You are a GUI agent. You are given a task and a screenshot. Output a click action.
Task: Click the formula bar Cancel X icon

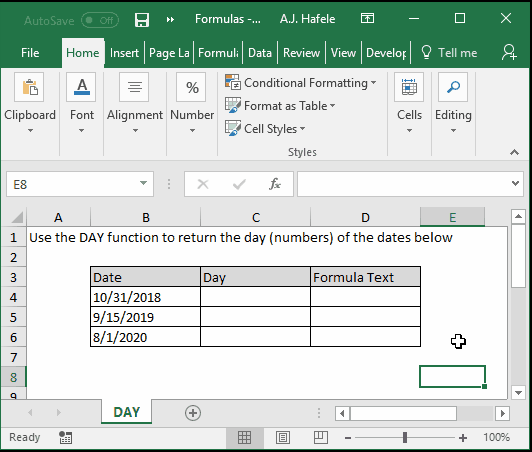203,184
